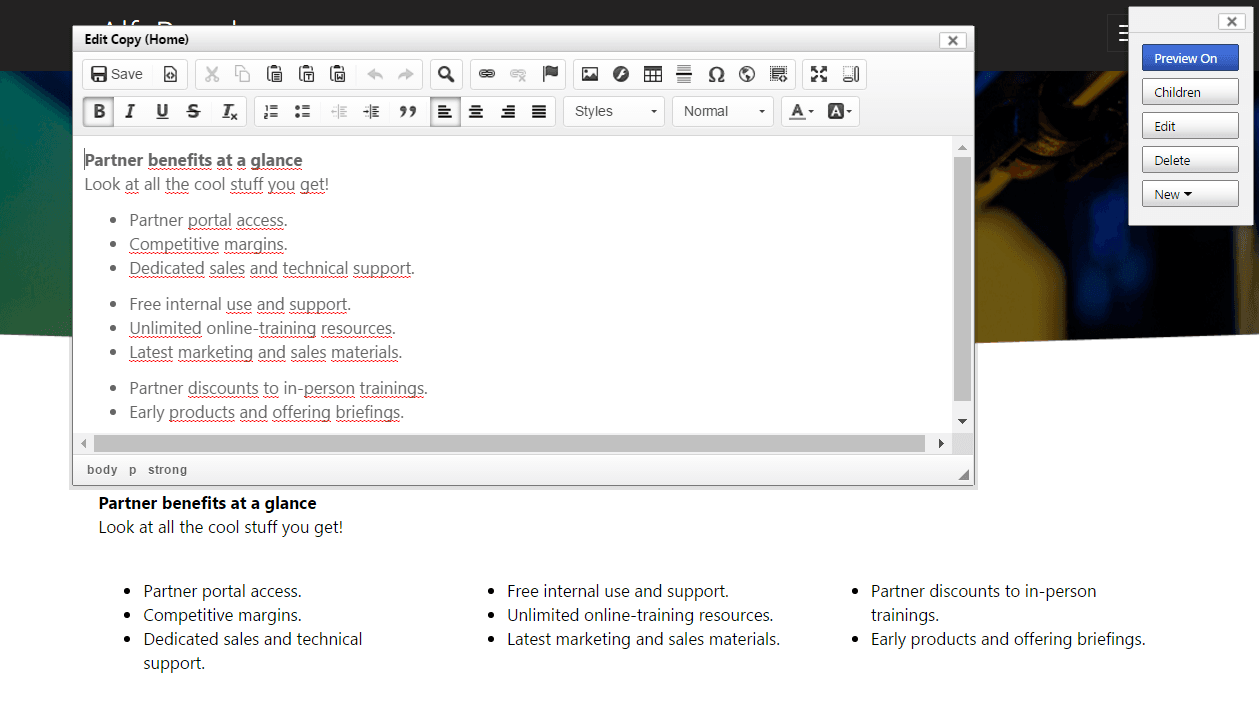Click 'Partner benefits at a glance' heading in editor
Screen dimensions: 1259x723
click(194, 160)
